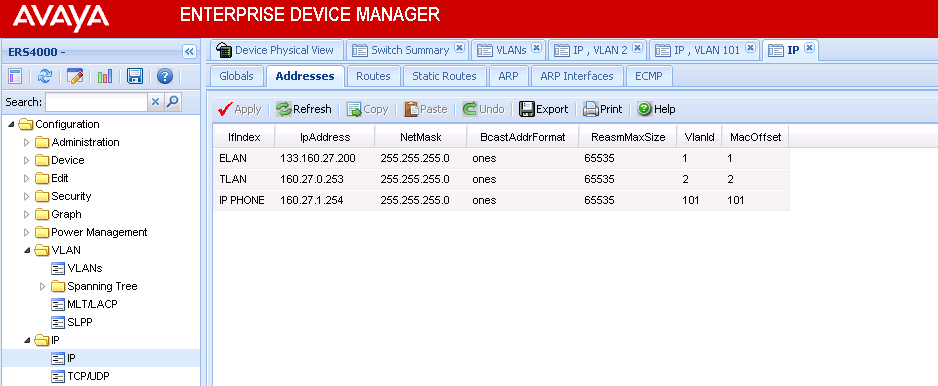This screenshot has height=386, width=938.
Task: Expand the Security folder
Action: click(x=26, y=196)
